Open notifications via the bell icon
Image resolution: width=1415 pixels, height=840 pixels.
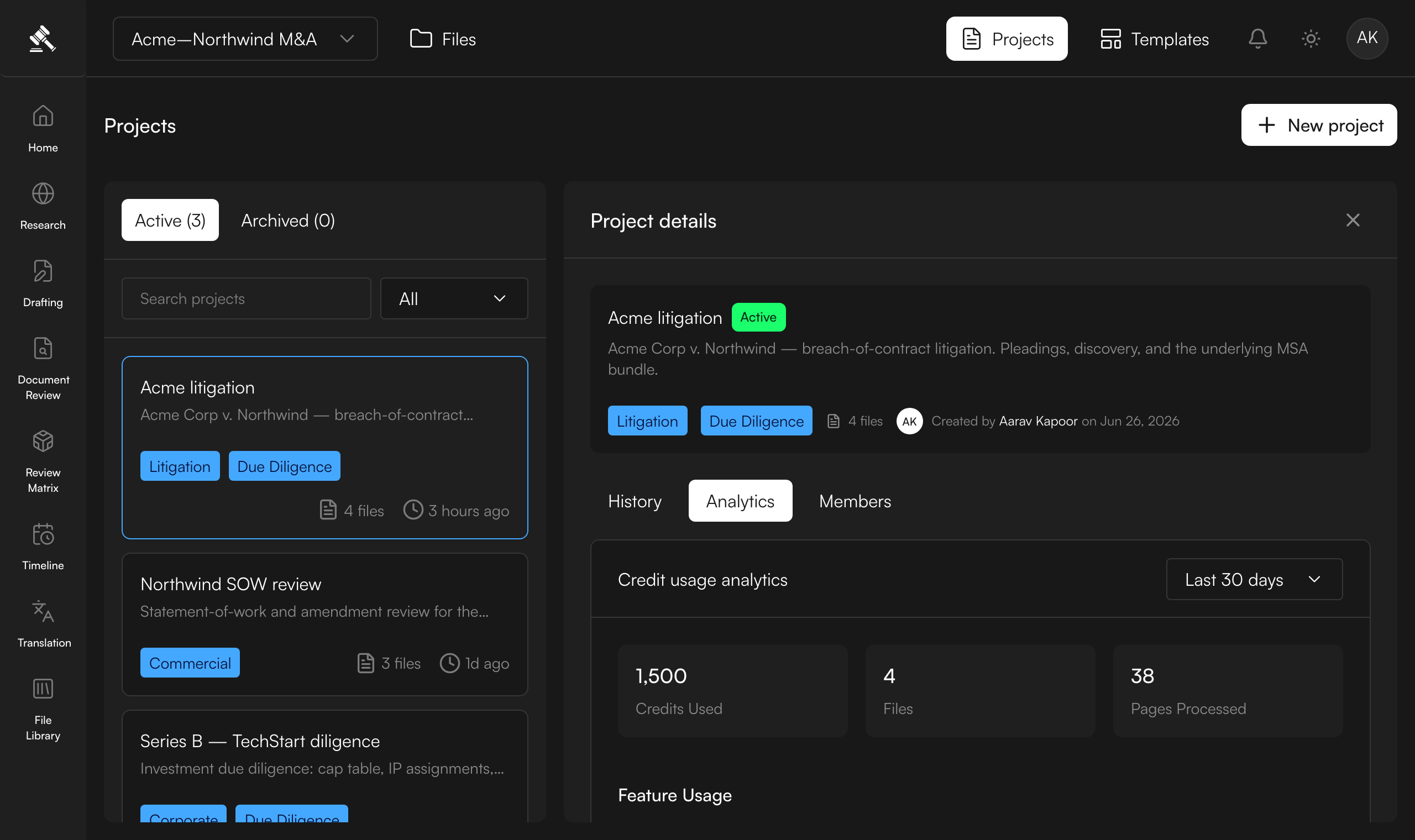coord(1257,39)
